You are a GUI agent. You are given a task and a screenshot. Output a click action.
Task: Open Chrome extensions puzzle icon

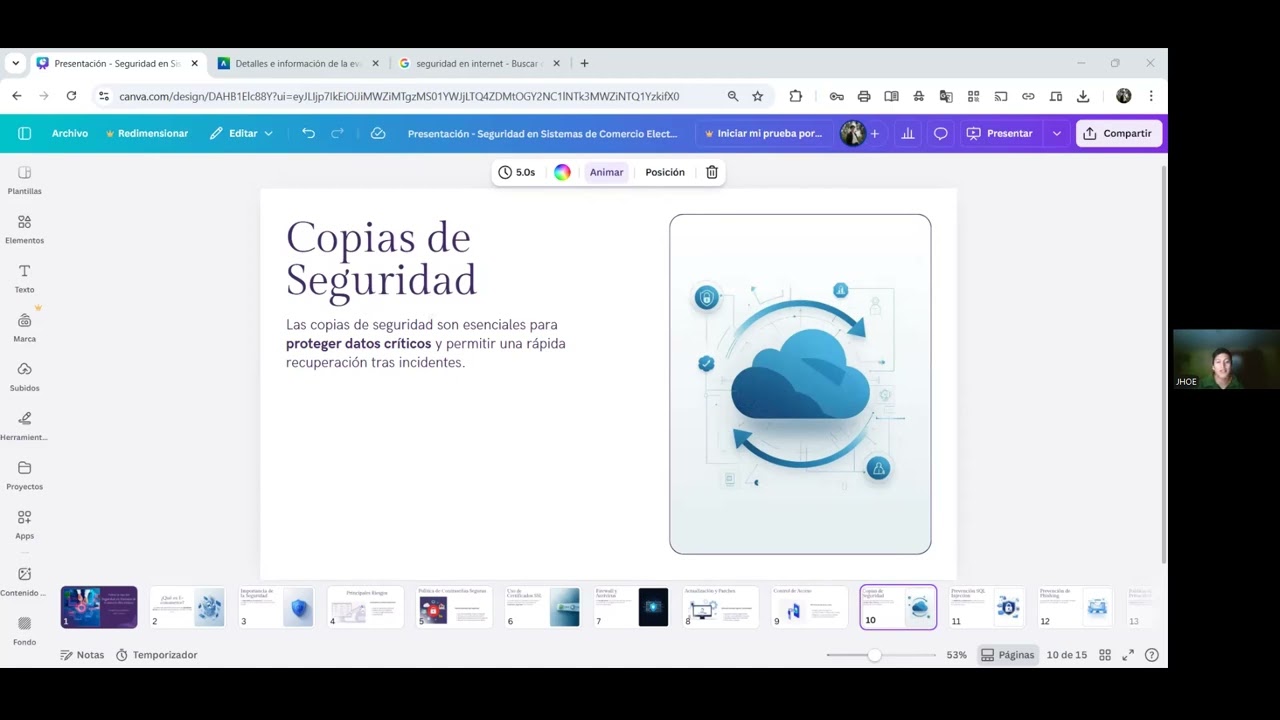(796, 96)
